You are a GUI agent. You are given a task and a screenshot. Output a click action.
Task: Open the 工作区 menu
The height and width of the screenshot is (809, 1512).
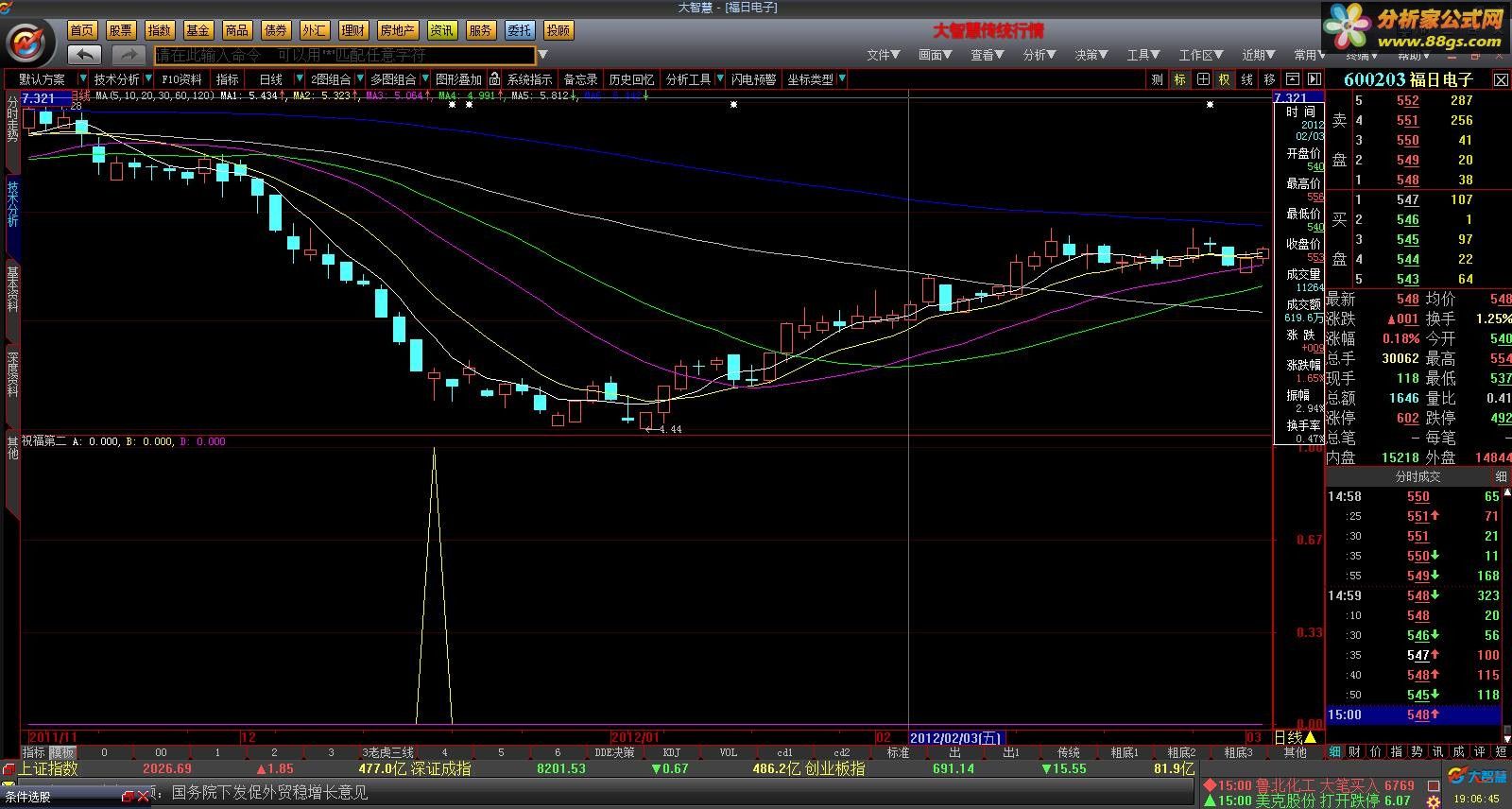click(x=1201, y=55)
